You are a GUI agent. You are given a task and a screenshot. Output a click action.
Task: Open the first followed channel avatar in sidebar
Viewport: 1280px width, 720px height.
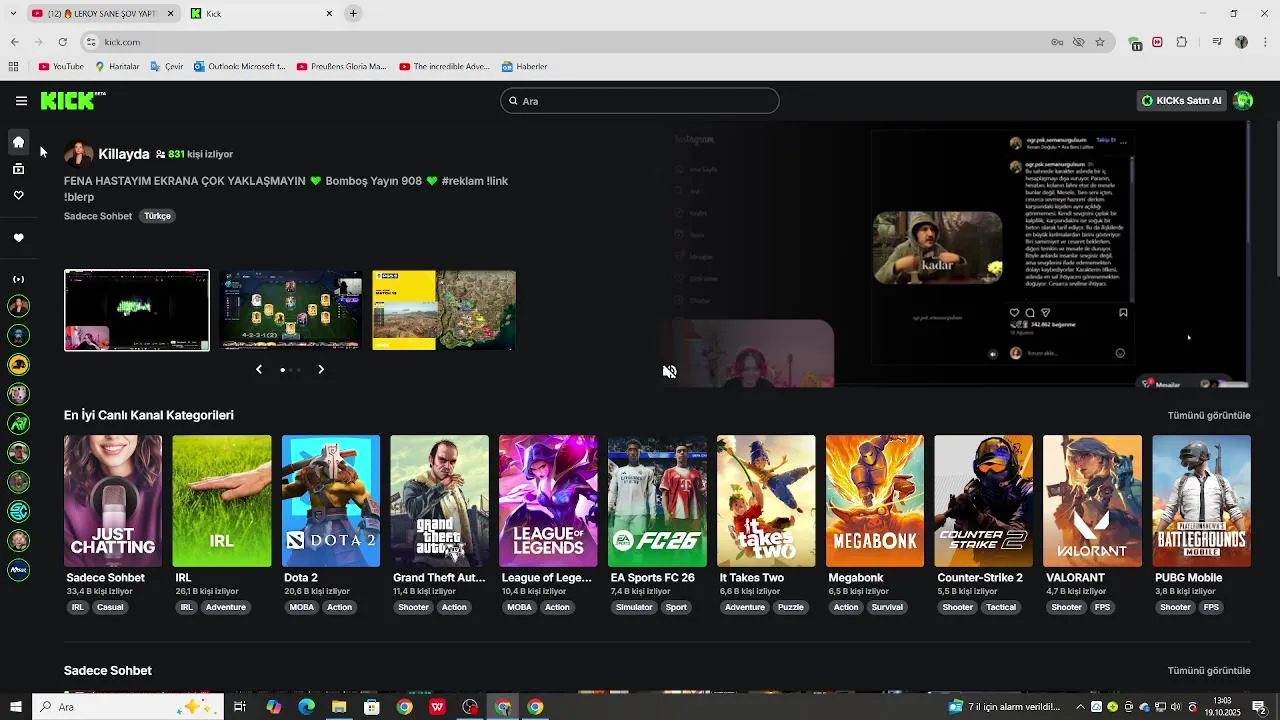tap(18, 306)
